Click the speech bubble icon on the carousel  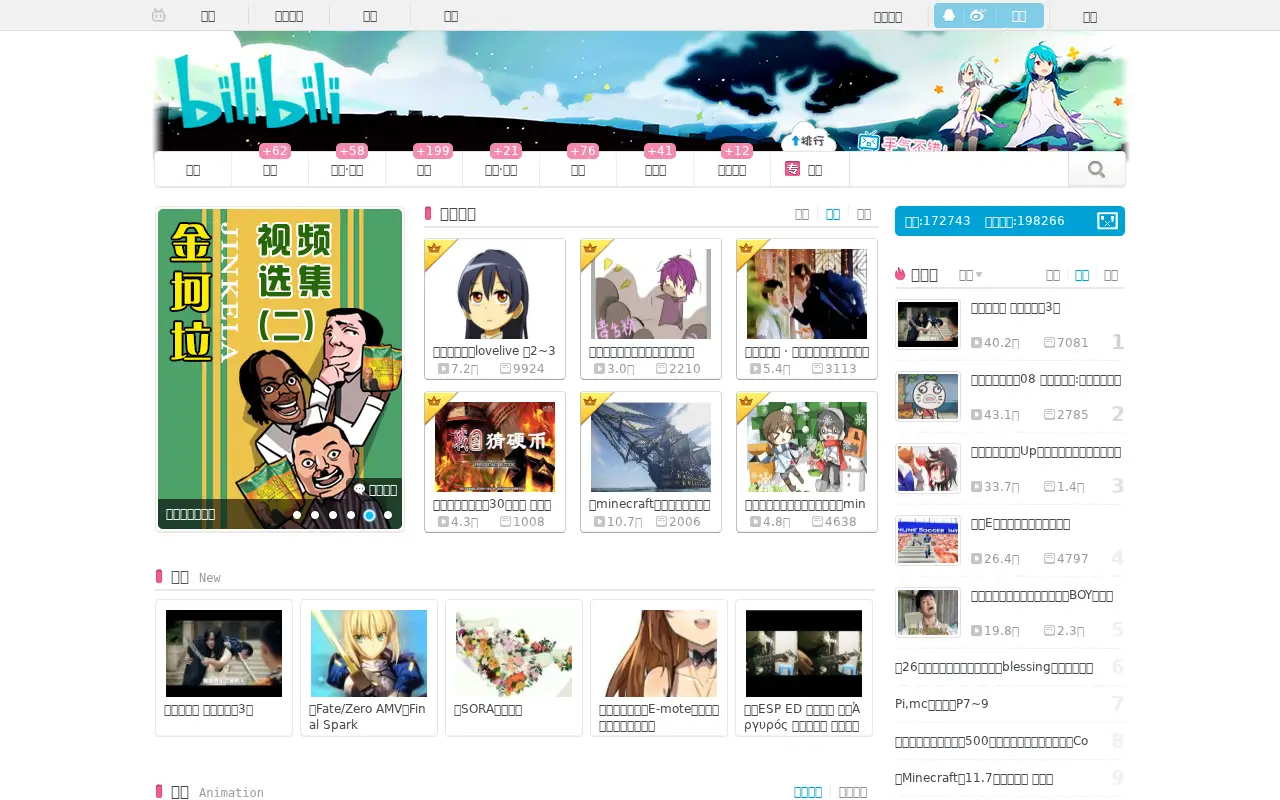coord(360,489)
